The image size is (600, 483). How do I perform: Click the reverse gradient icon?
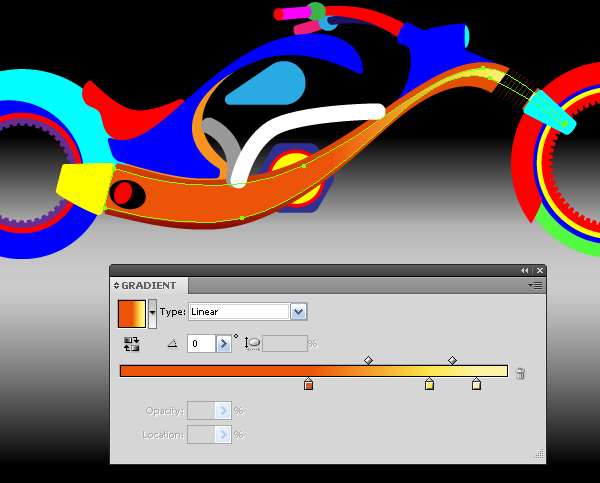(x=131, y=344)
